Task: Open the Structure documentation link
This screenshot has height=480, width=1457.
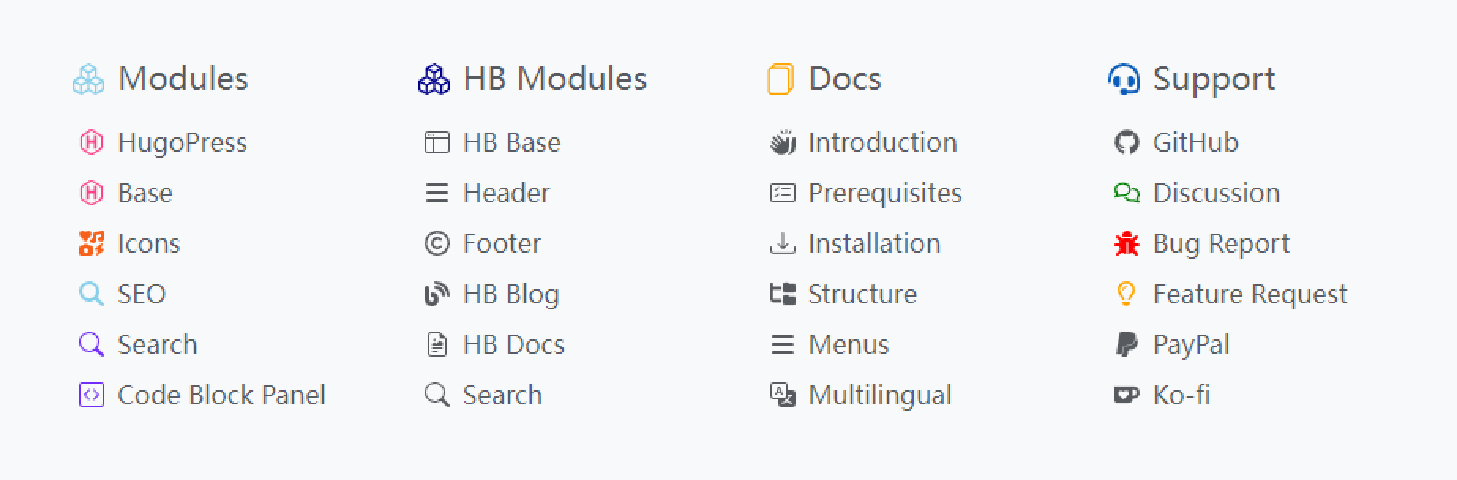Action: 862,294
